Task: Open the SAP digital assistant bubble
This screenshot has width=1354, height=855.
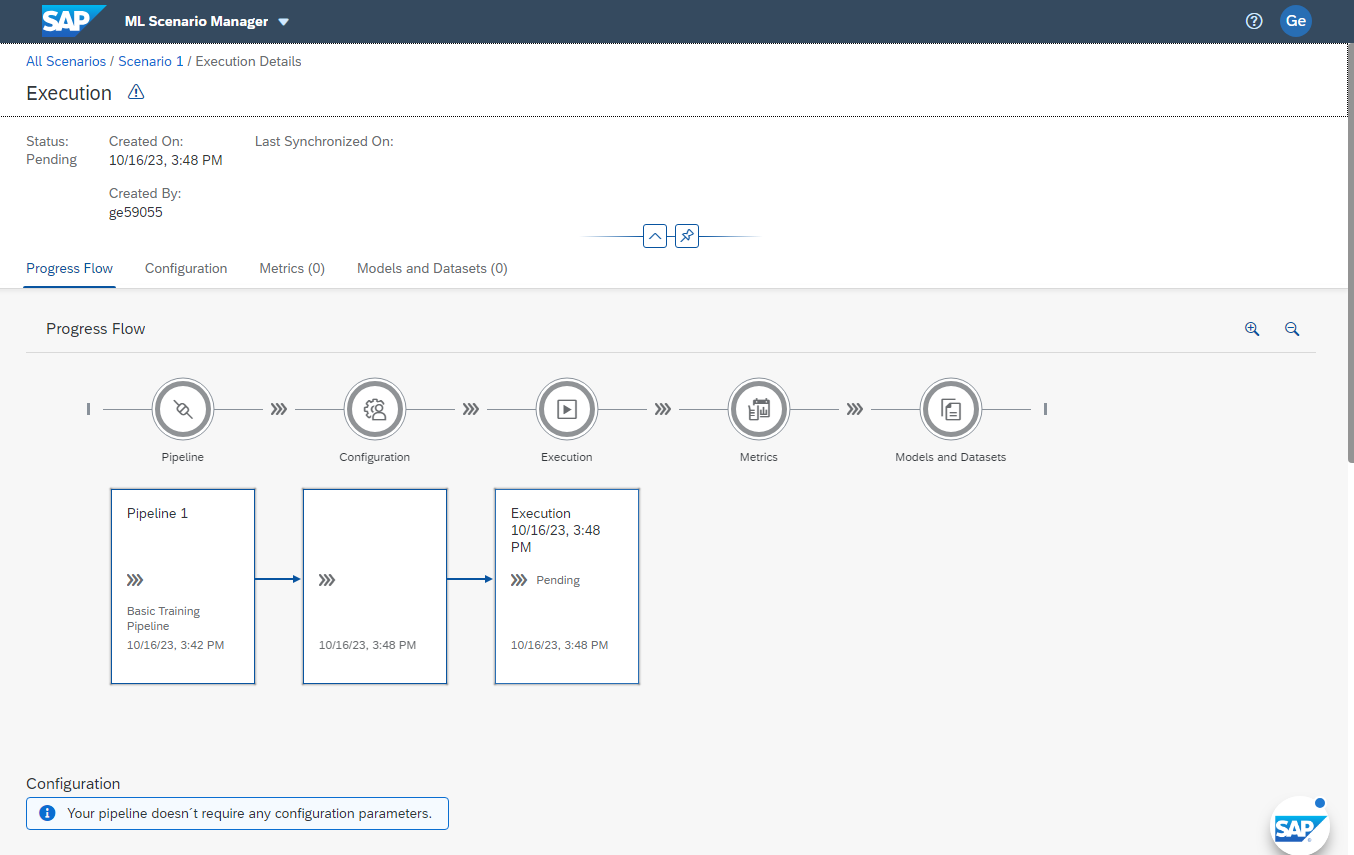Action: pos(1299,826)
